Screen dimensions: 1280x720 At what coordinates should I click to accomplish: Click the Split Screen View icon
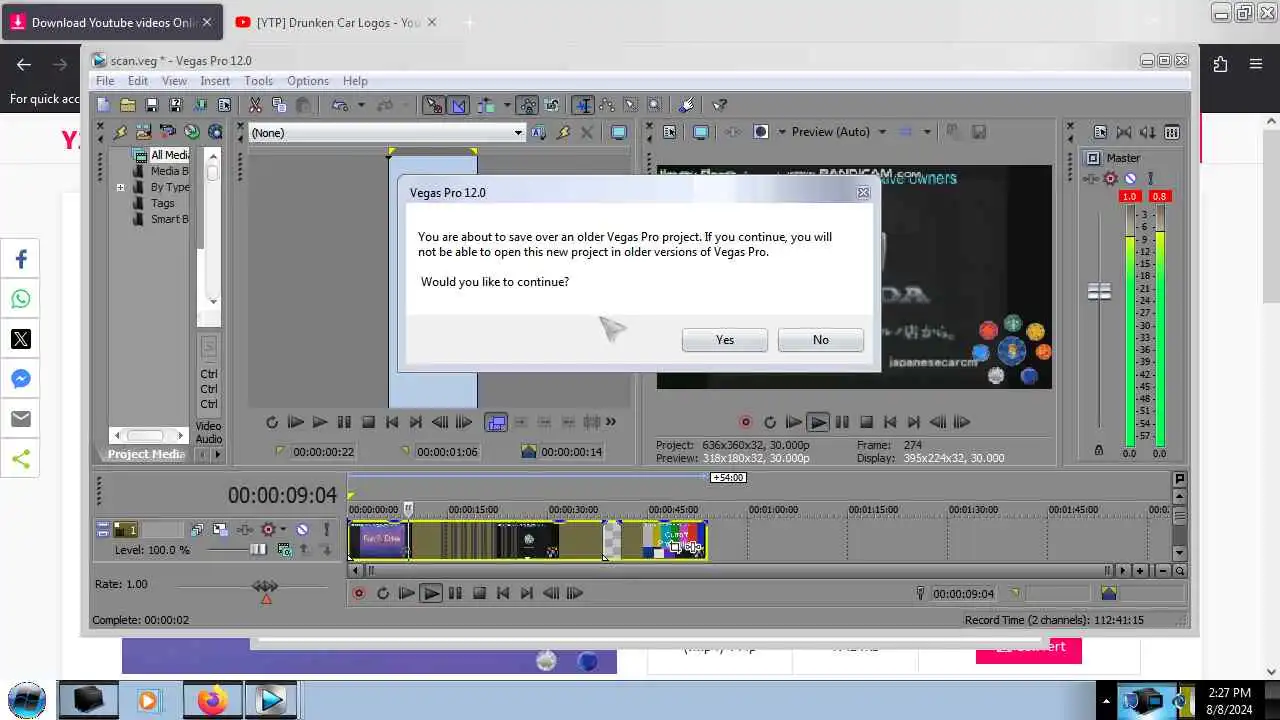click(x=761, y=132)
